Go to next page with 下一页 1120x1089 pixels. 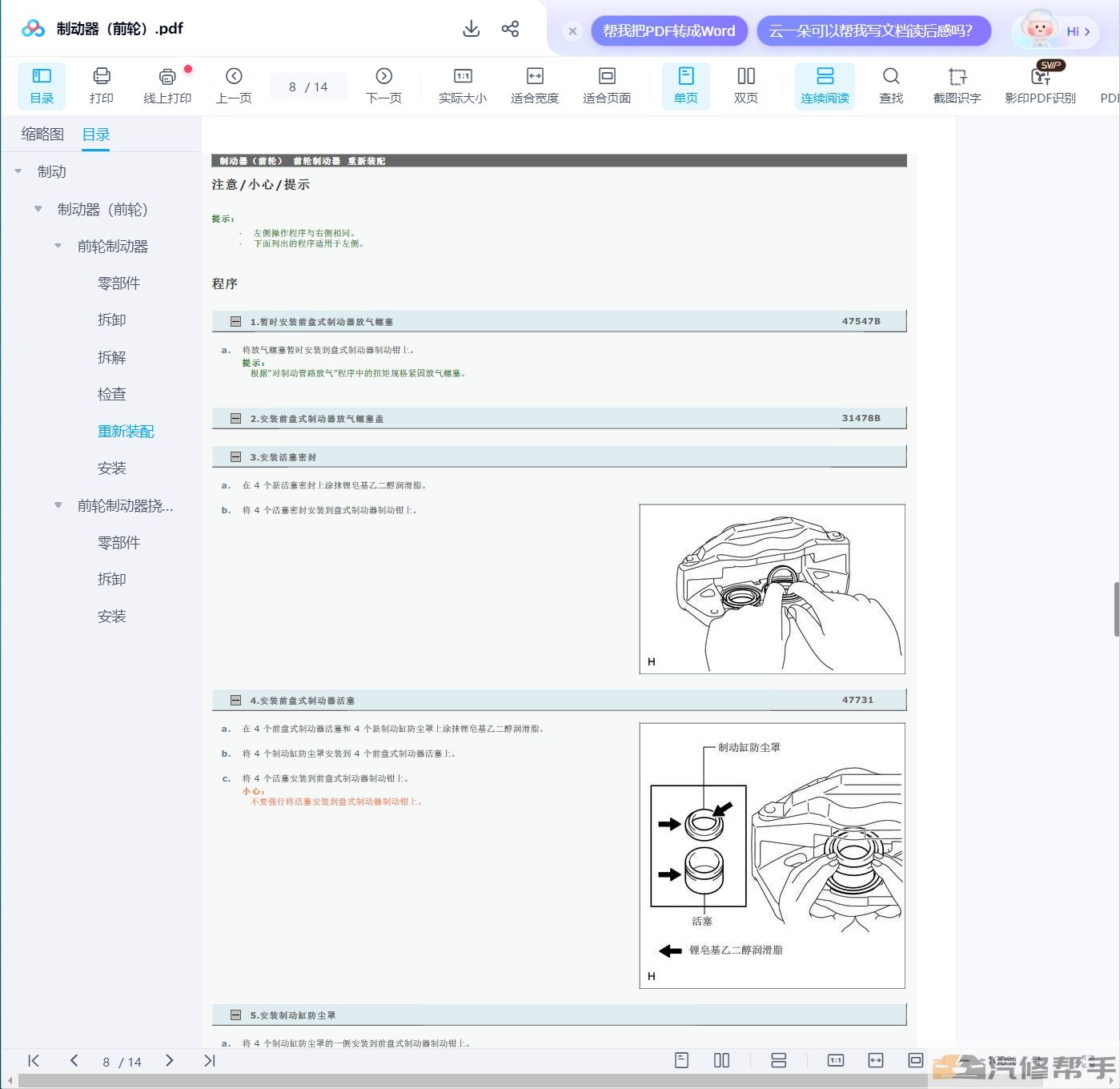pyautogui.click(x=383, y=86)
